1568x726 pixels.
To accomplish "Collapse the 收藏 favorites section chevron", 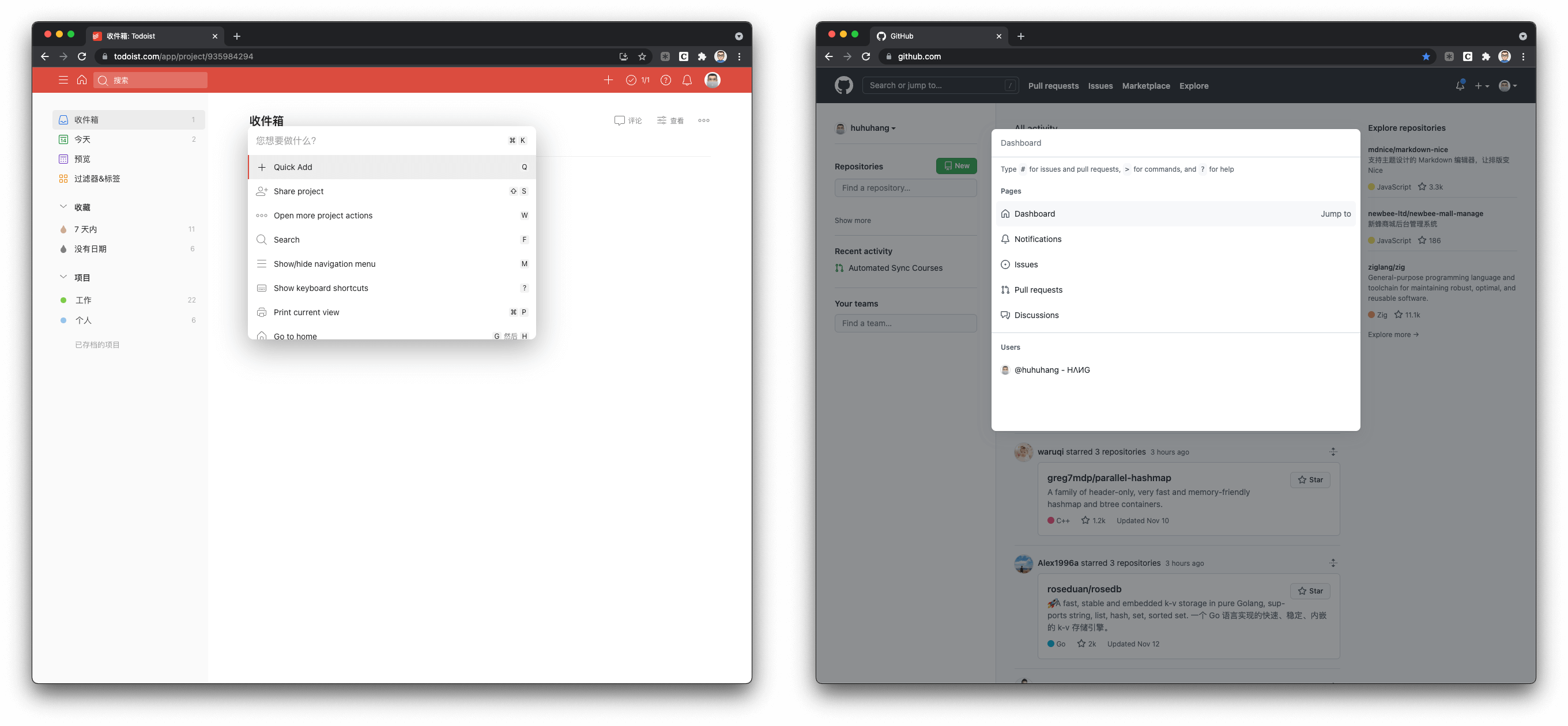I will 63,207.
